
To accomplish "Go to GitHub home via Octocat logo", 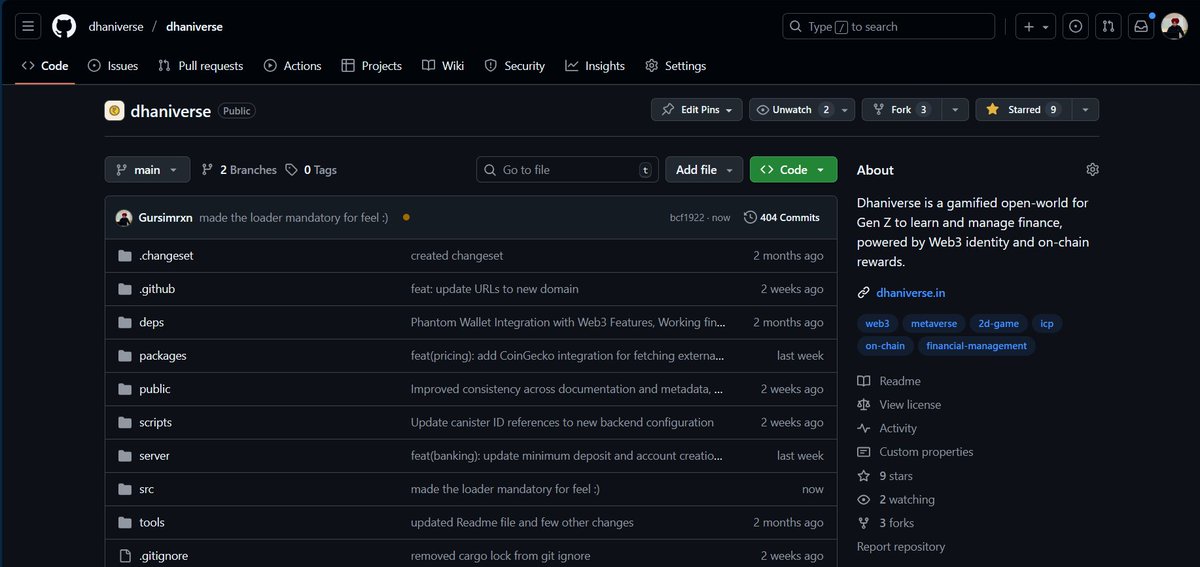I will [64, 27].
